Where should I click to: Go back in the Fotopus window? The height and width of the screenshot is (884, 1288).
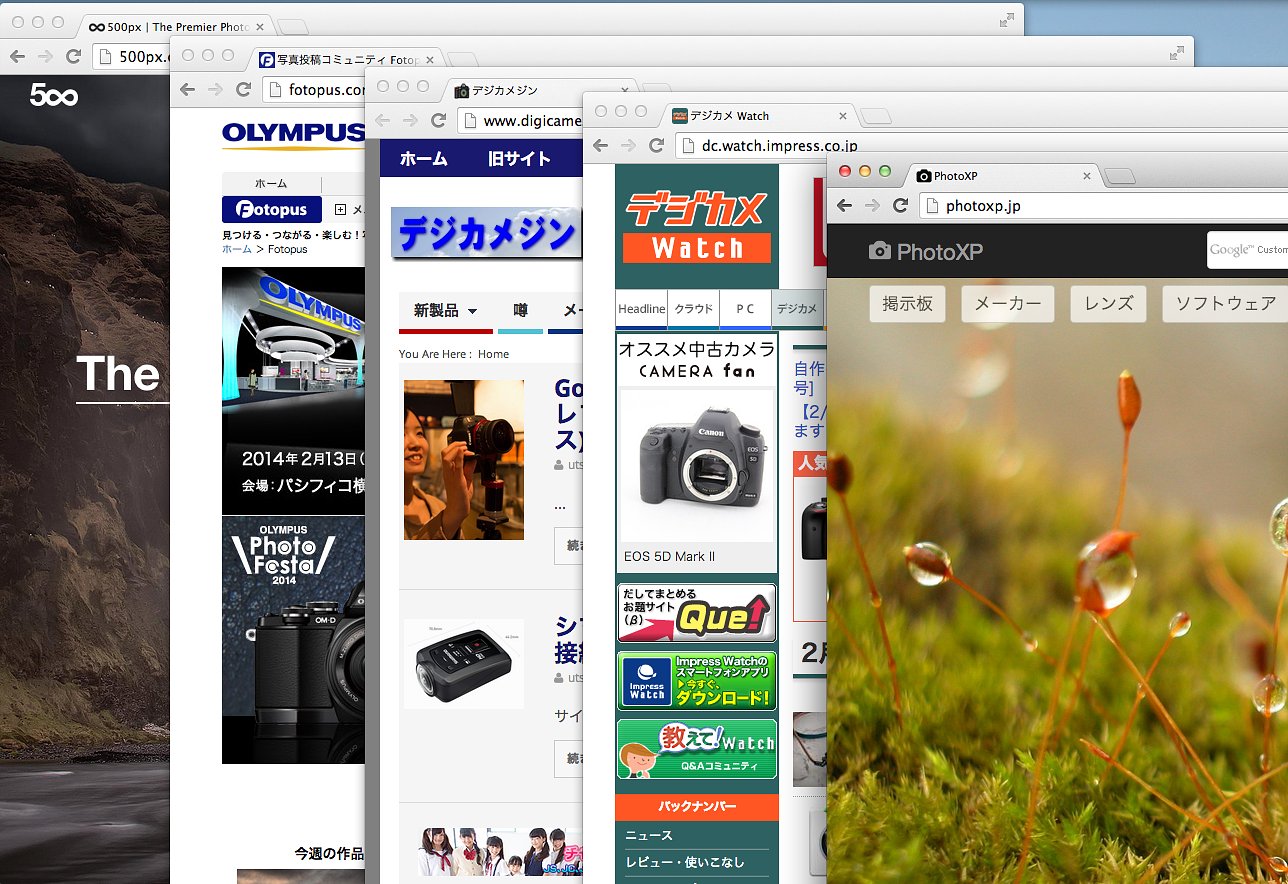tap(187, 89)
